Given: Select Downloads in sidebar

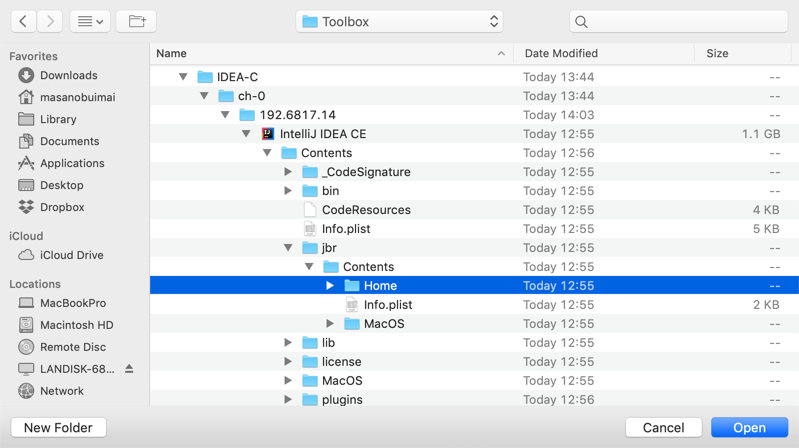Looking at the screenshot, I should click(68, 75).
